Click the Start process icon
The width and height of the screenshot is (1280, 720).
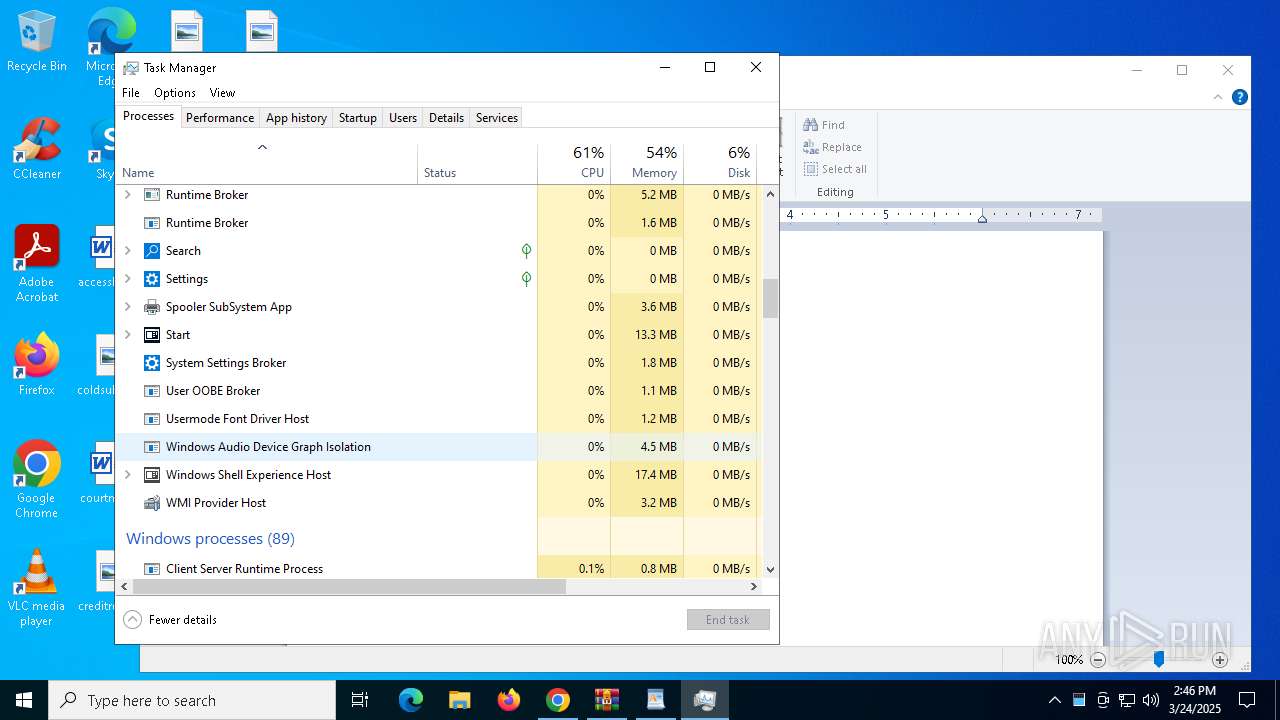[152, 335]
